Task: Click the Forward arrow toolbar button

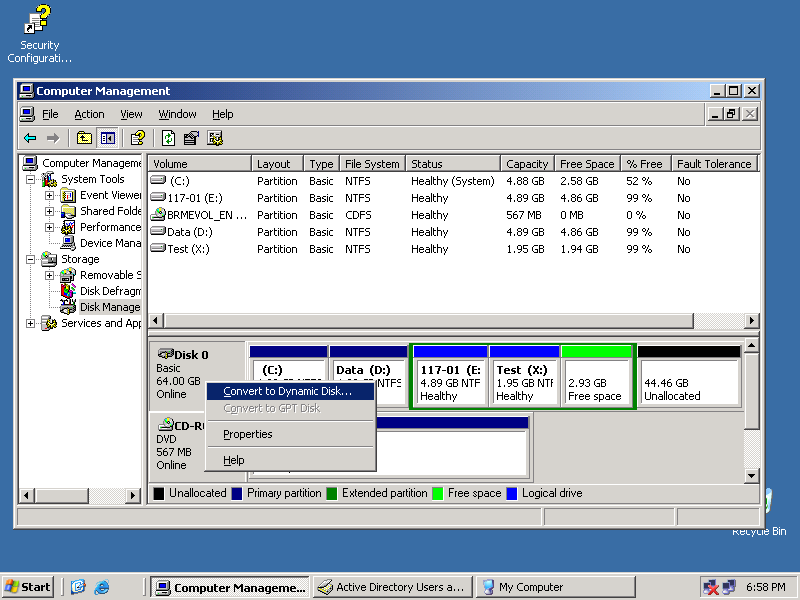Action: (53, 138)
